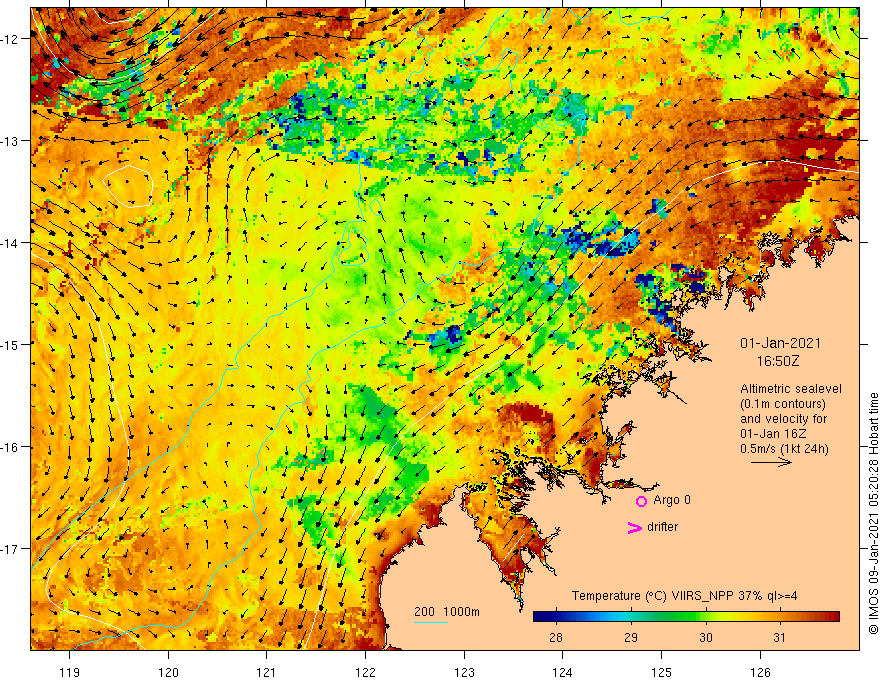Click the dark red end of temperature scale
The height and width of the screenshot is (680, 880).
(x=835, y=616)
